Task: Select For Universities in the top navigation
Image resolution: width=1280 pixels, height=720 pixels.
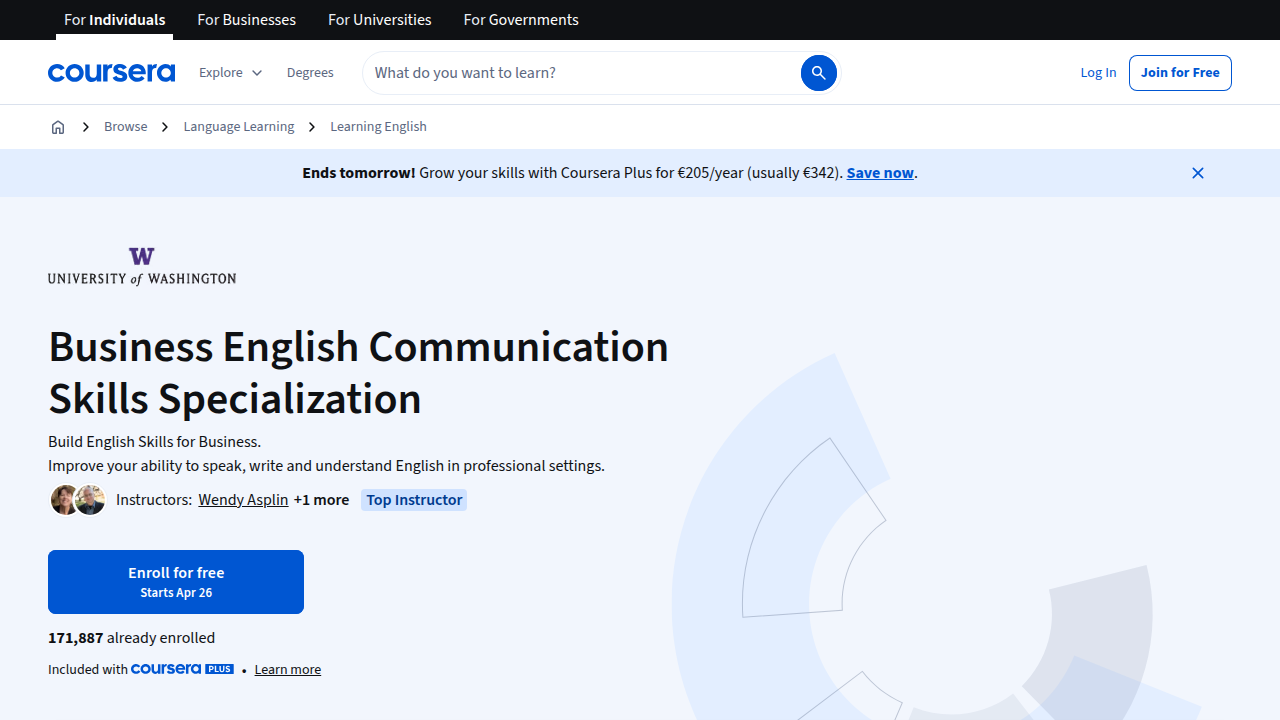Action: coord(379,19)
